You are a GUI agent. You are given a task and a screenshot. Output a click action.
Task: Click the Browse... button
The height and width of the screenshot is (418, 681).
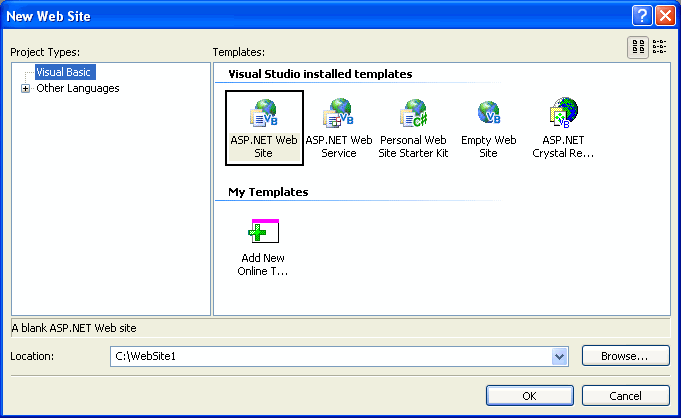625,356
